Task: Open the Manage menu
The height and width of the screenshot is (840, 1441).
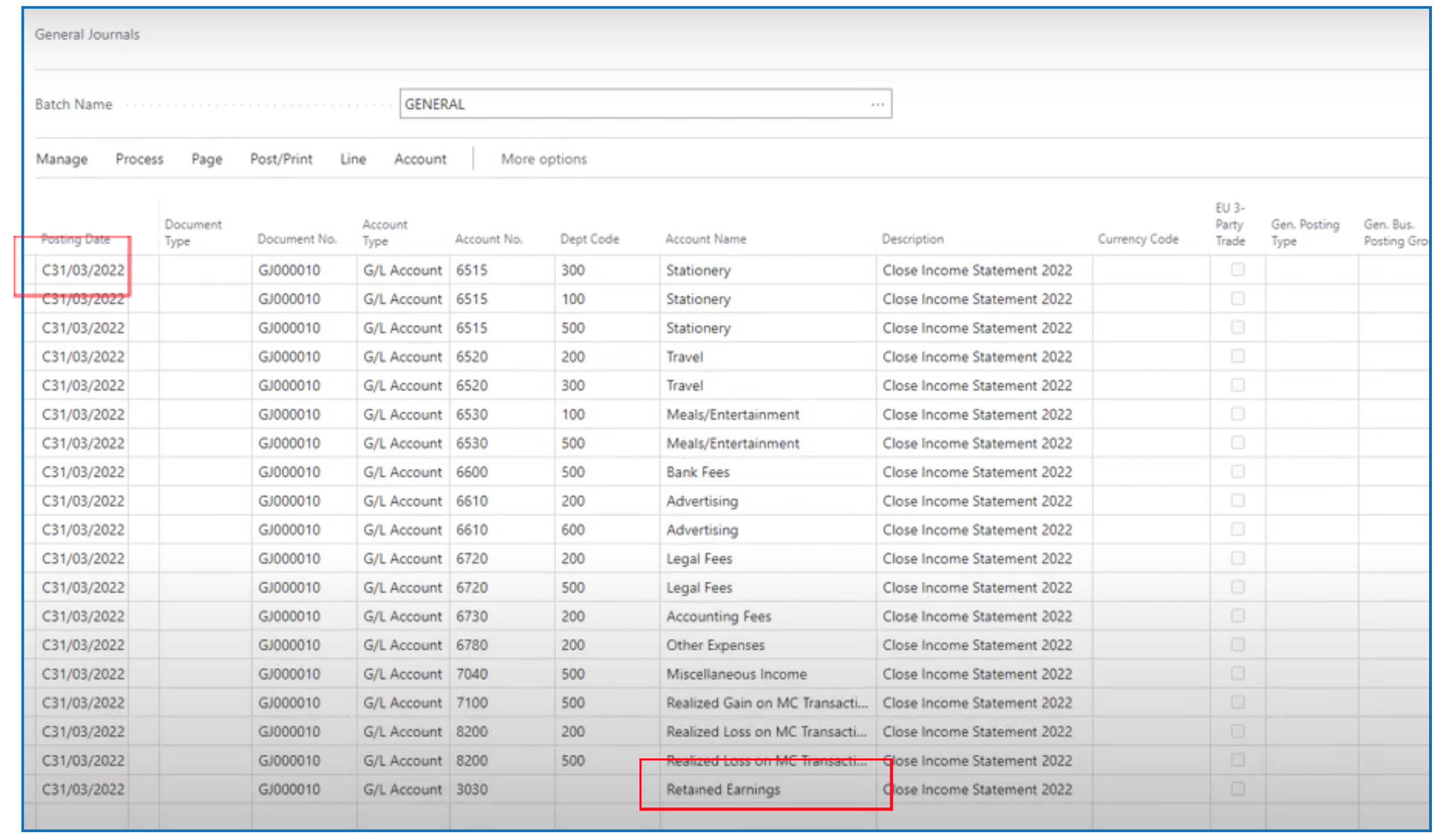Action: pos(62,159)
